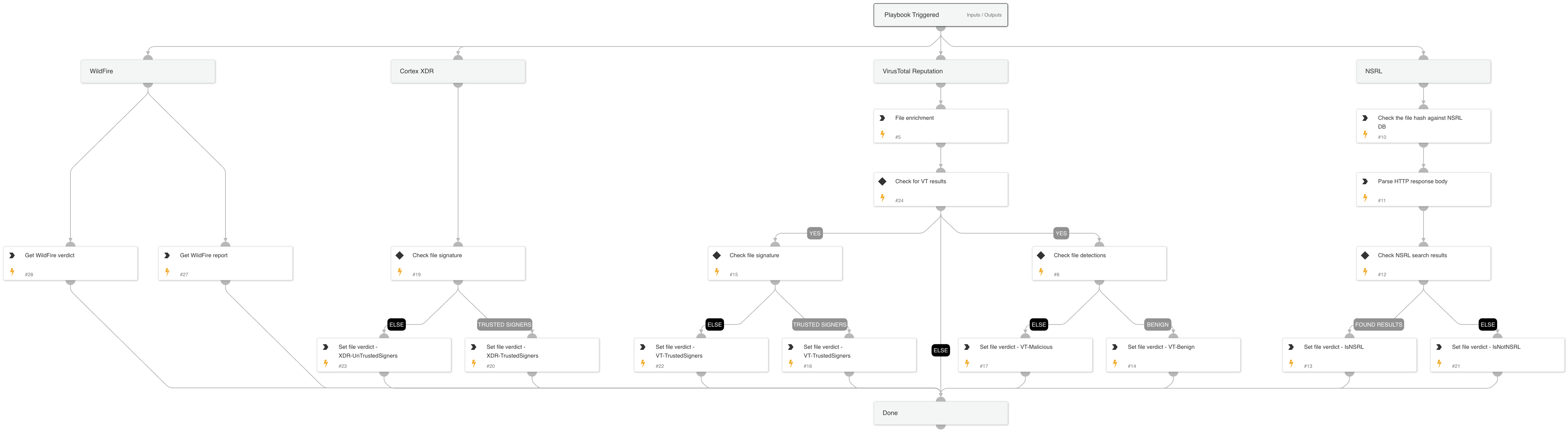Open Inputs / Outputs link on Playbook Triggered
The width and height of the screenshot is (1568, 433).
pos(984,15)
